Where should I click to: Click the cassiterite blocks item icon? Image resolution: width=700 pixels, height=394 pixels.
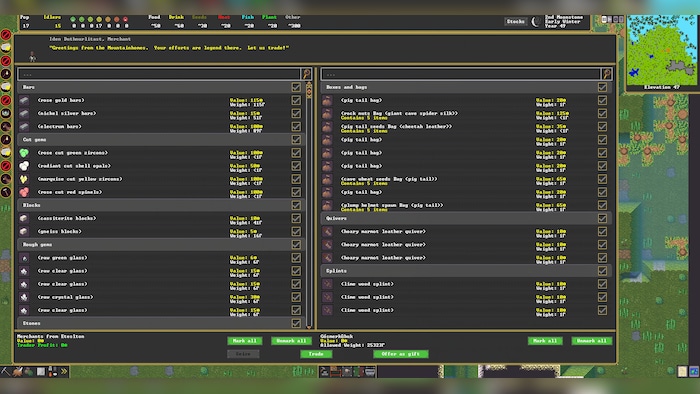(x=24, y=218)
